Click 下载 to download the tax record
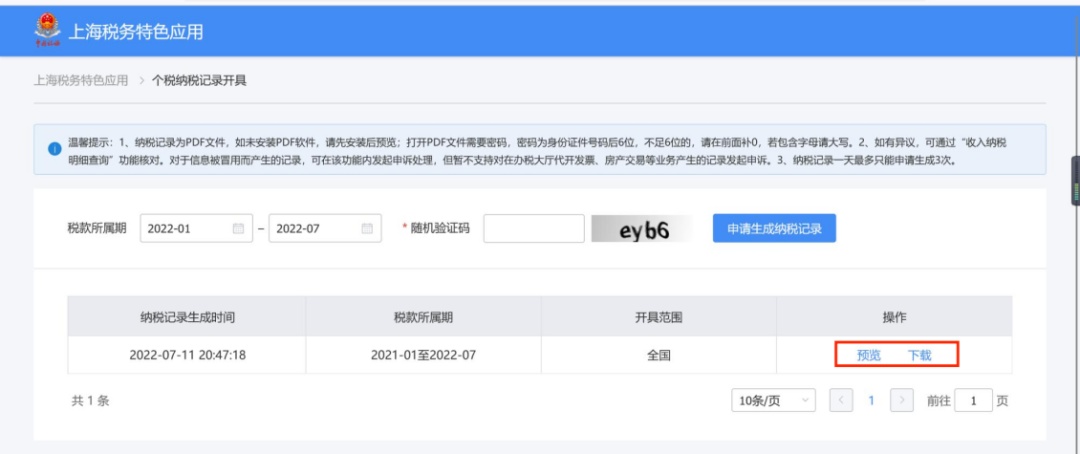This screenshot has height=454, width=1080. (919, 355)
